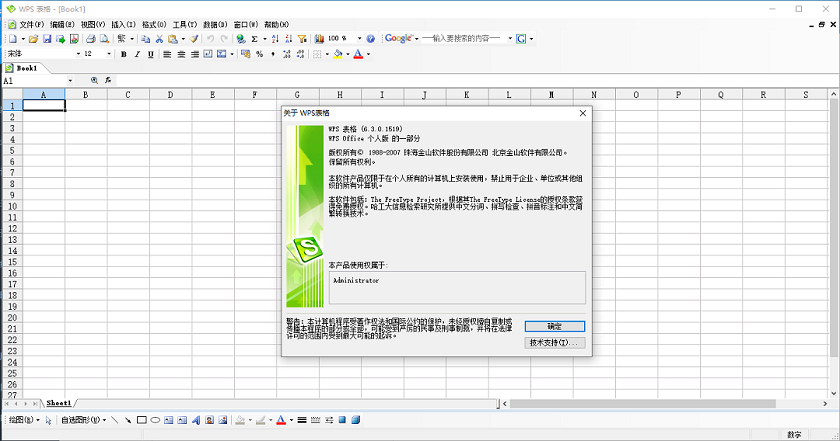Center align cell text
Screen dimensions: 840x441
tap(181, 54)
